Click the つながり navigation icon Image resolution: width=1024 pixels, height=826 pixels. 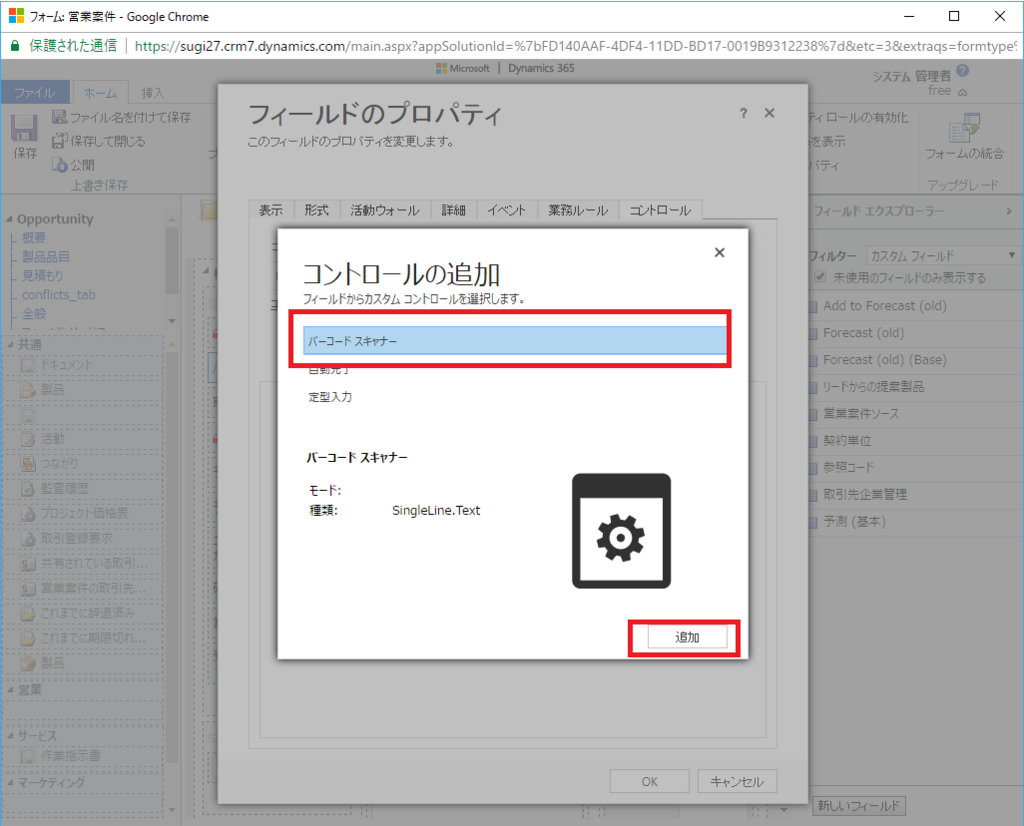point(27,464)
